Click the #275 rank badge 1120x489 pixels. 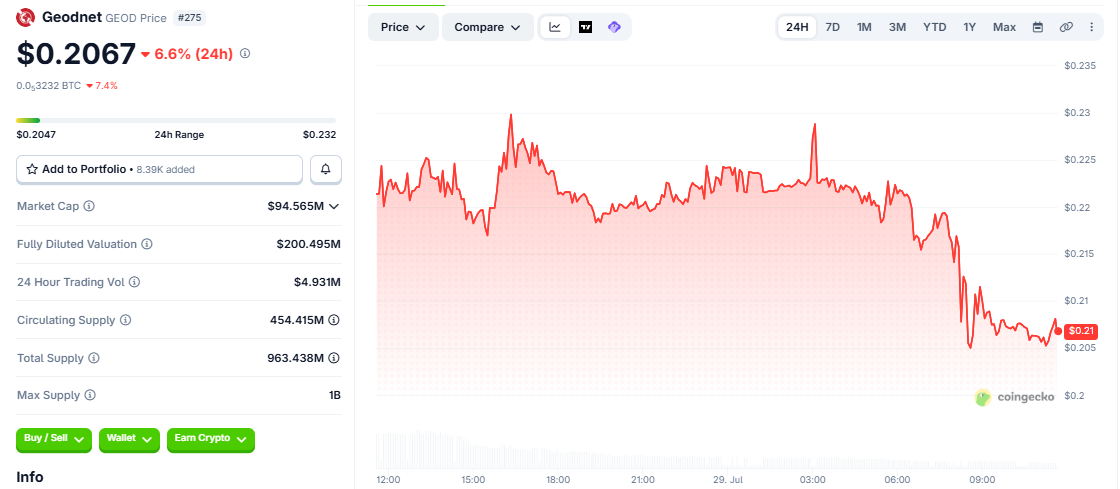[x=189, y=17]
